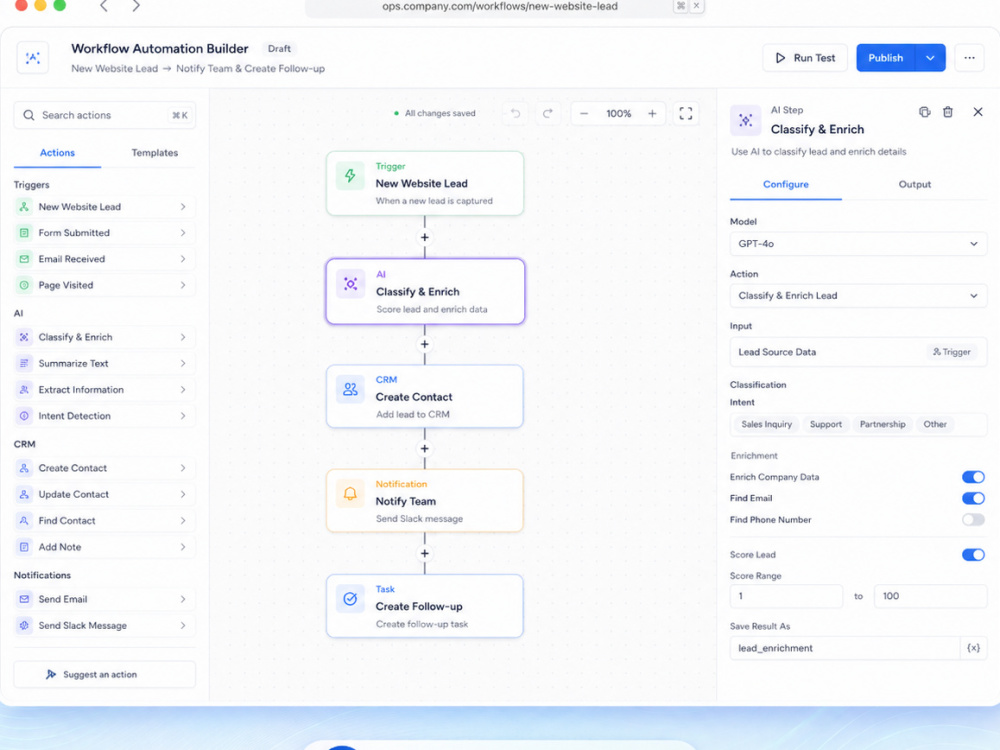This screenshot has height=750, width=1000.
Task: Click the AI Step panel header icon
Action: coord(746,120)
